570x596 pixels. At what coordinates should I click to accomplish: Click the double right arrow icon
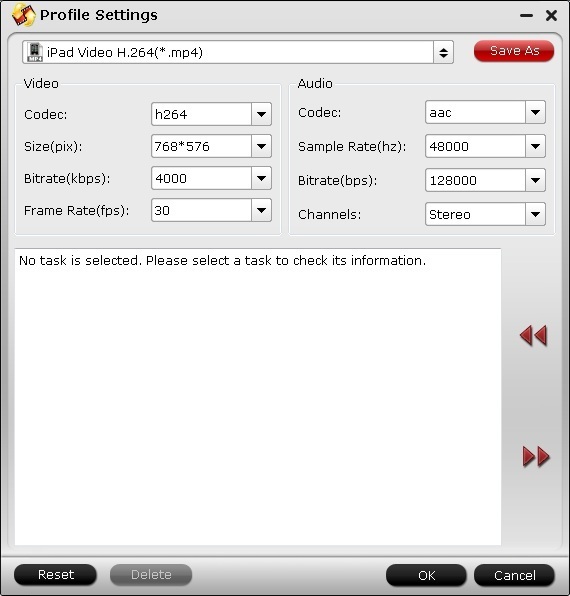click(x=536, y=456)
